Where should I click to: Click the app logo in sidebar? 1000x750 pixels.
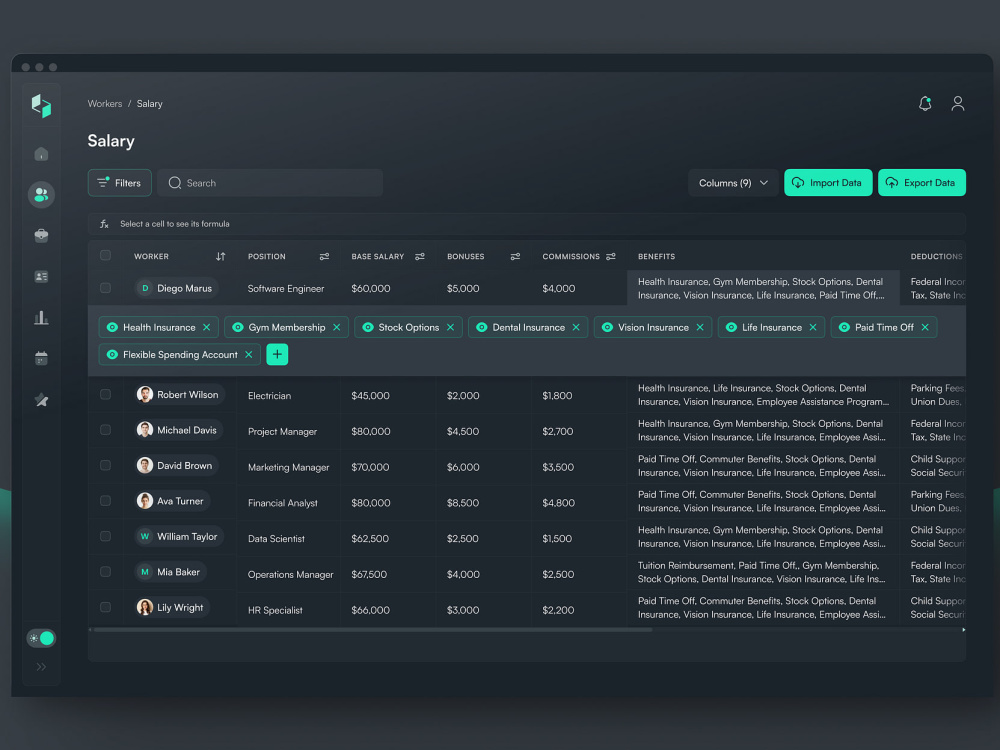41,106
